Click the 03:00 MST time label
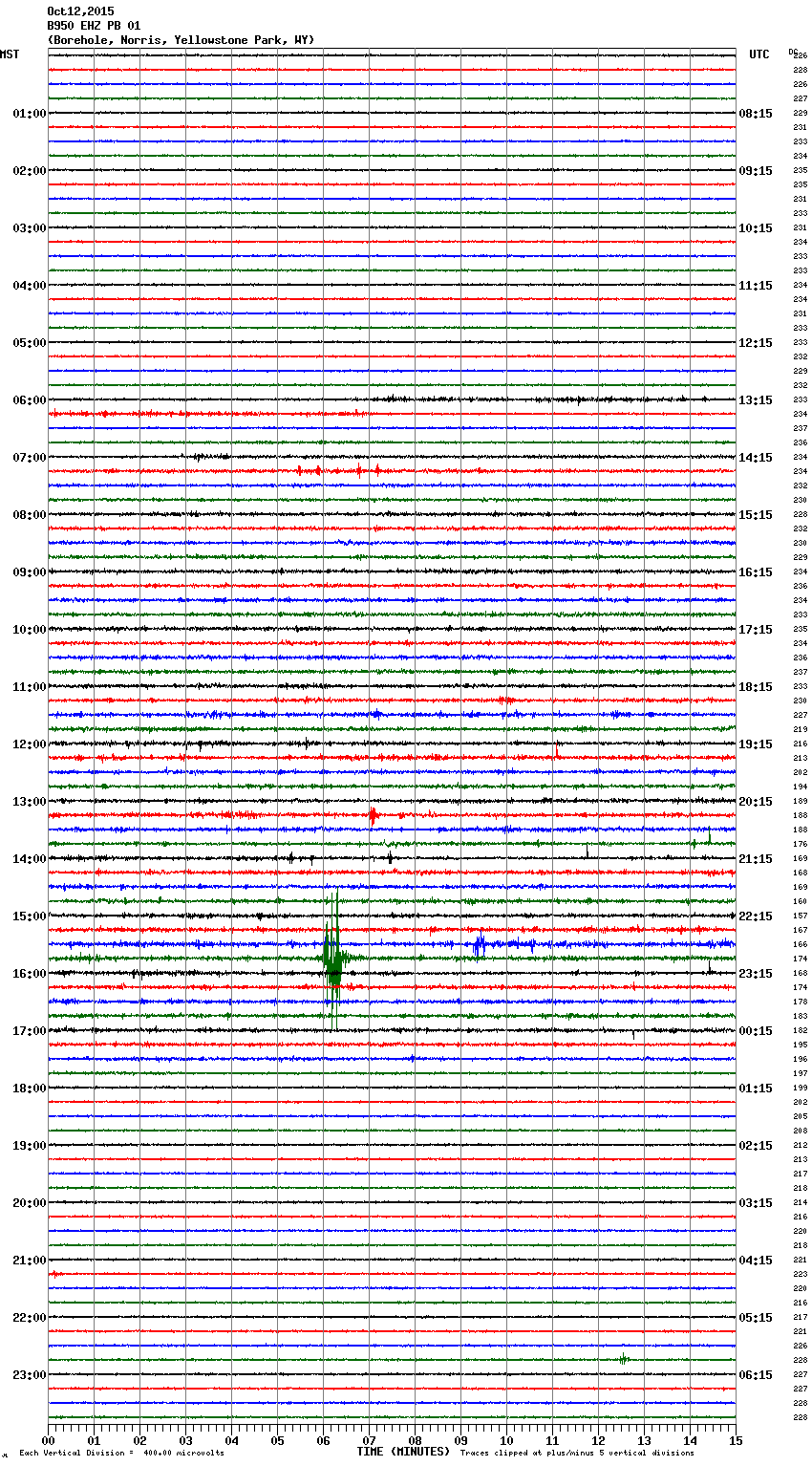Screen dimensions: 812x1466 29,228
